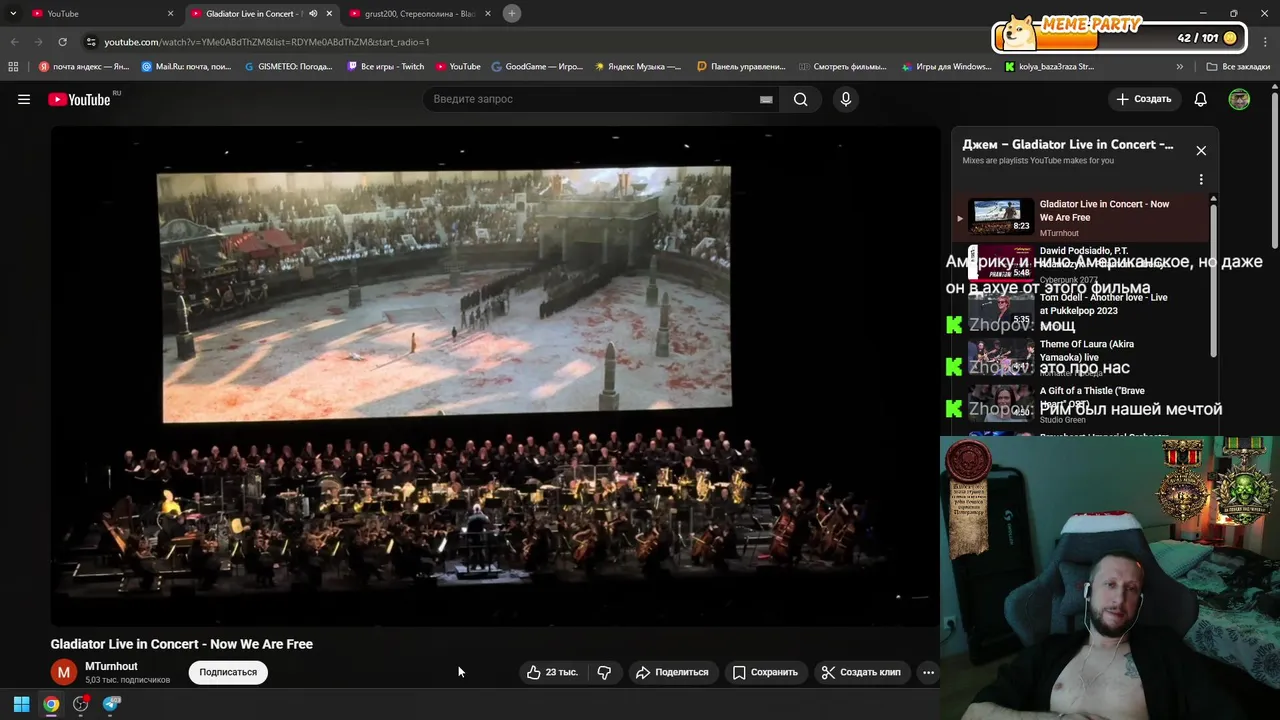Save video with Сохранить button

(x=765, y=672)
